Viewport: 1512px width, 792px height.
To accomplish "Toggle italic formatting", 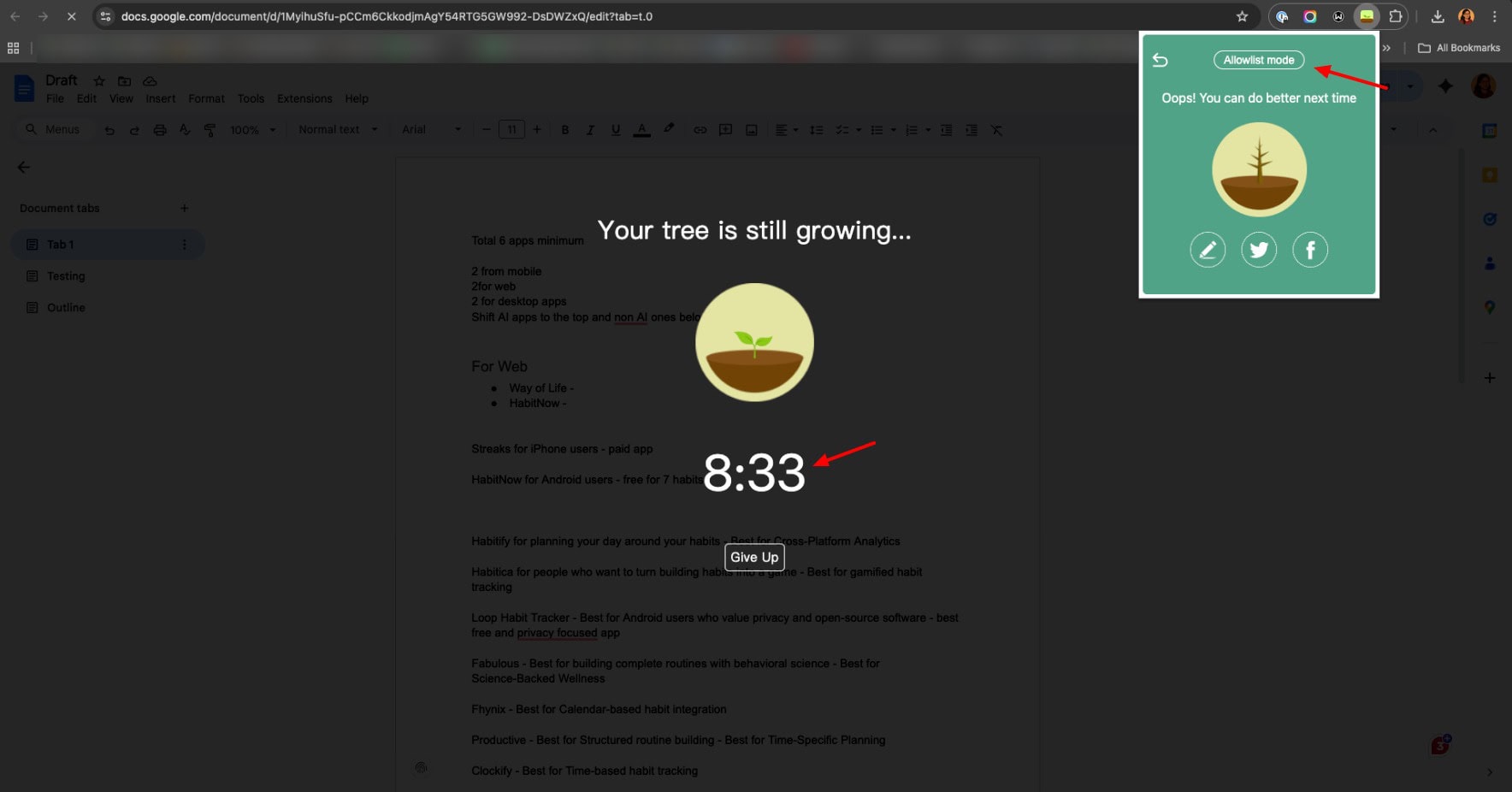I will (x=590, y=130).
